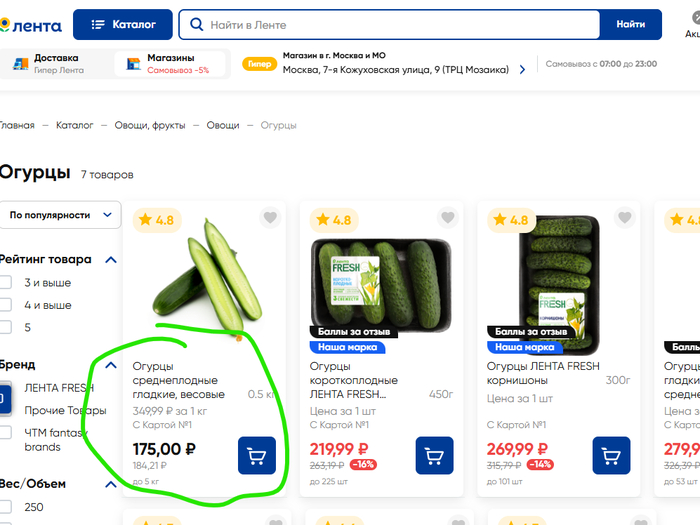
Task: Collapse the 'Вес/Объем' filter section
Action: coord(111,484)
